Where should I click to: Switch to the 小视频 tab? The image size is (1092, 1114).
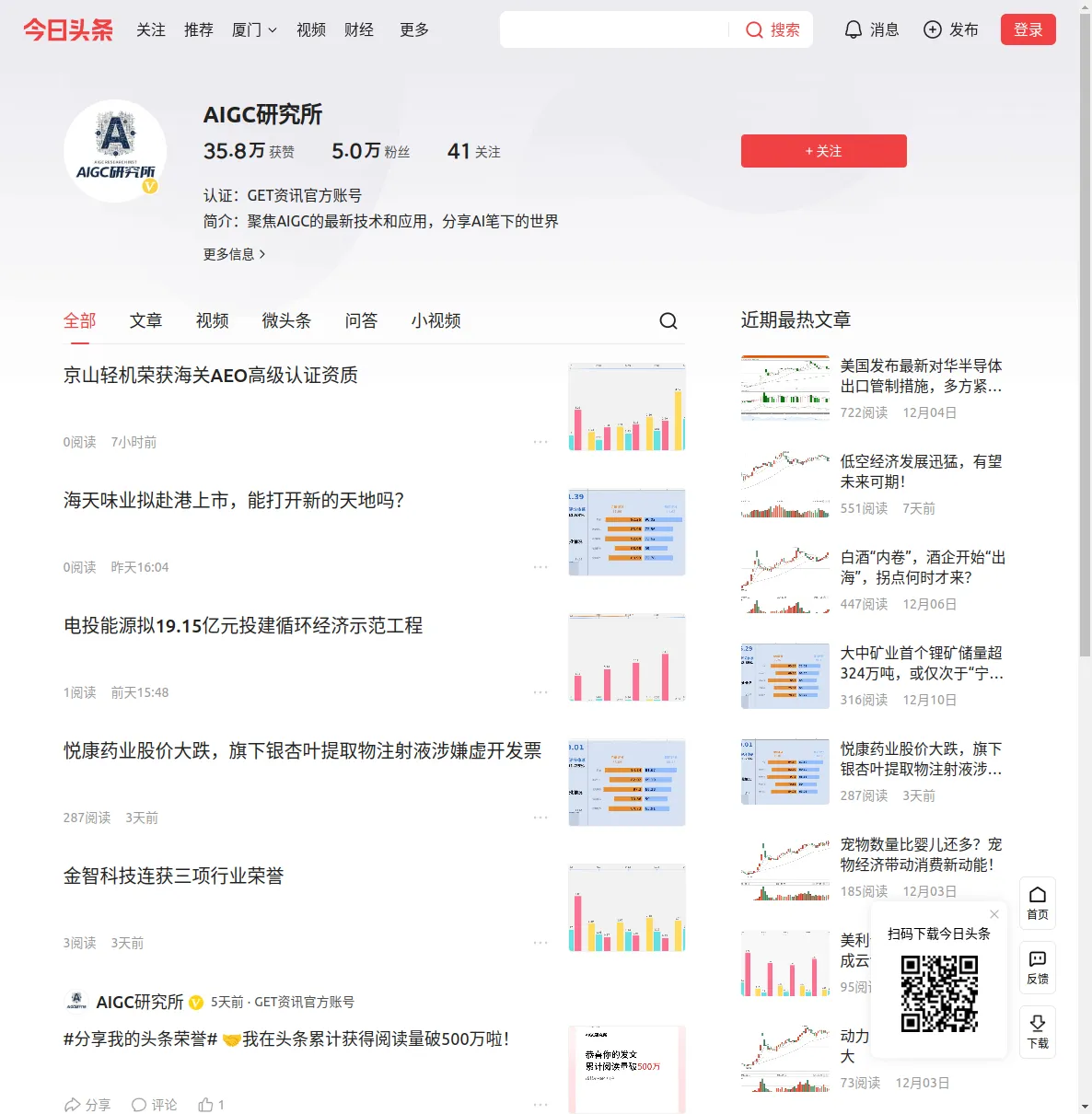pyautogui.click(x=436, y=320)
